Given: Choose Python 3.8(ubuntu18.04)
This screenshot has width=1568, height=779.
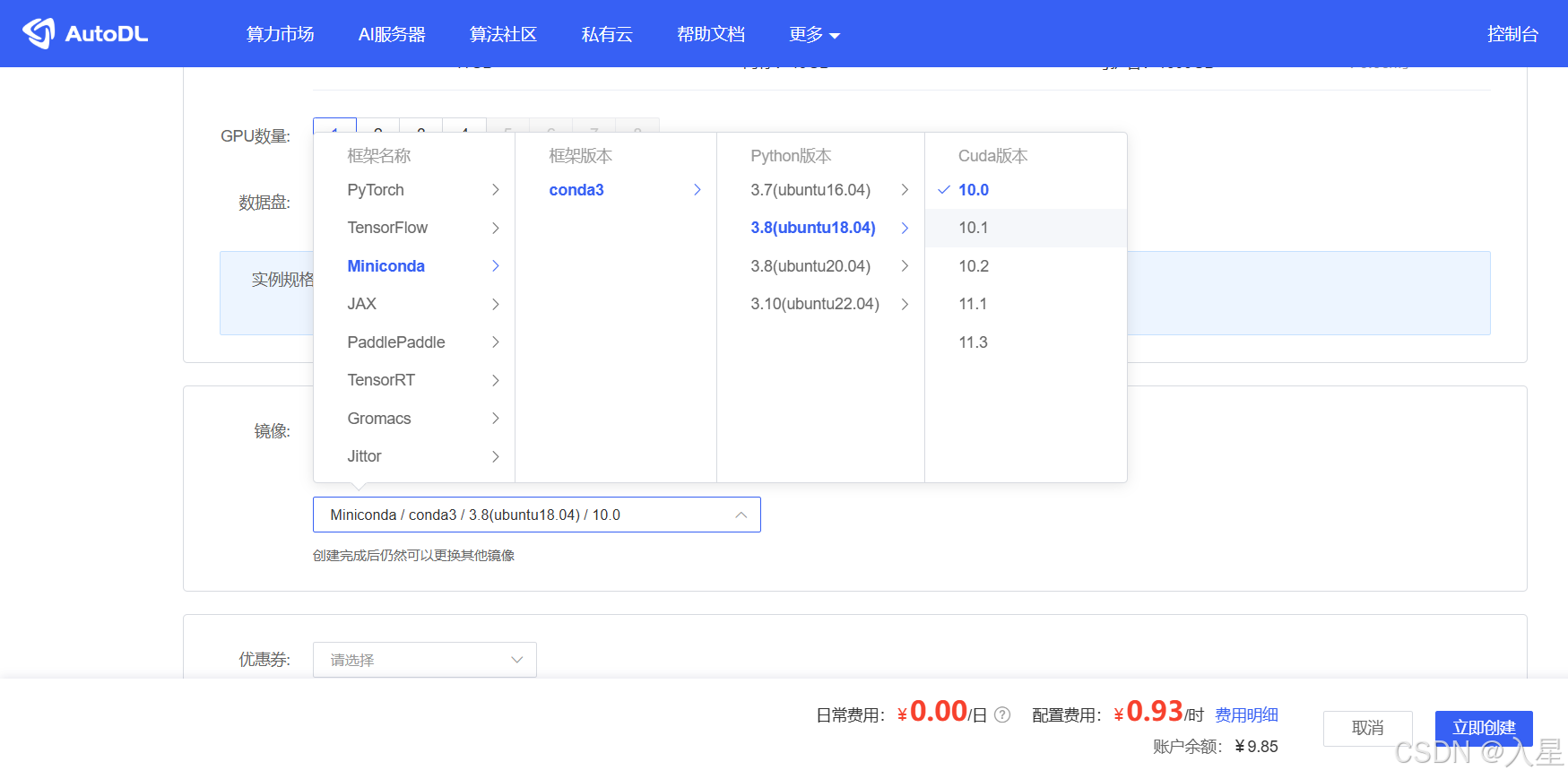Looking at the screenshot, I should [820, 228].
